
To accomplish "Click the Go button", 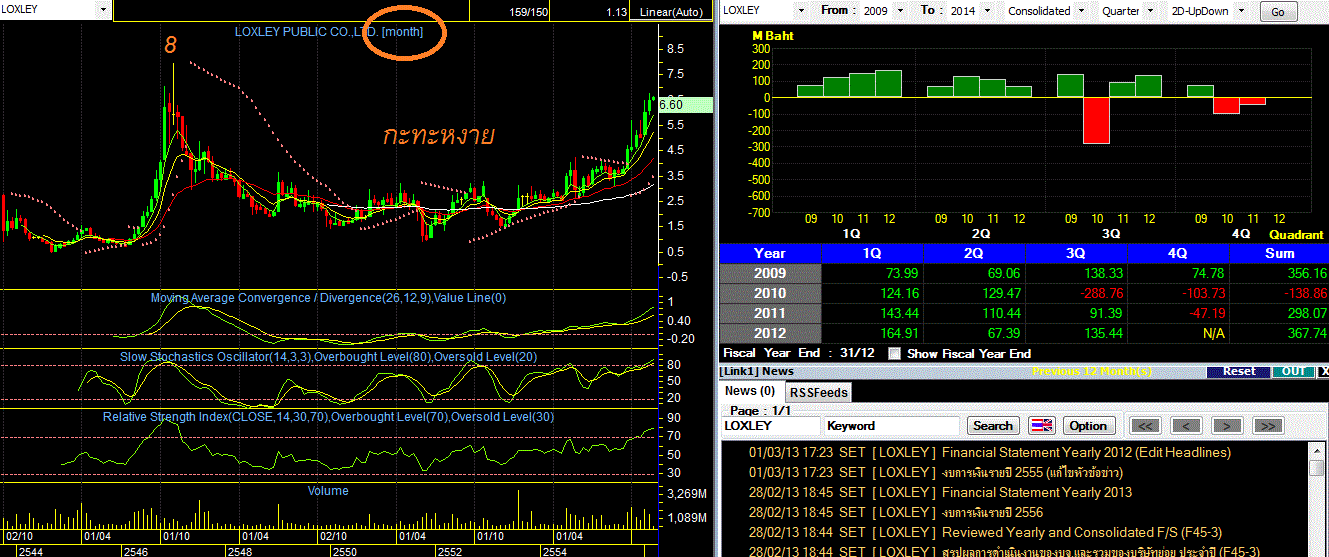I will point(1278,11).
